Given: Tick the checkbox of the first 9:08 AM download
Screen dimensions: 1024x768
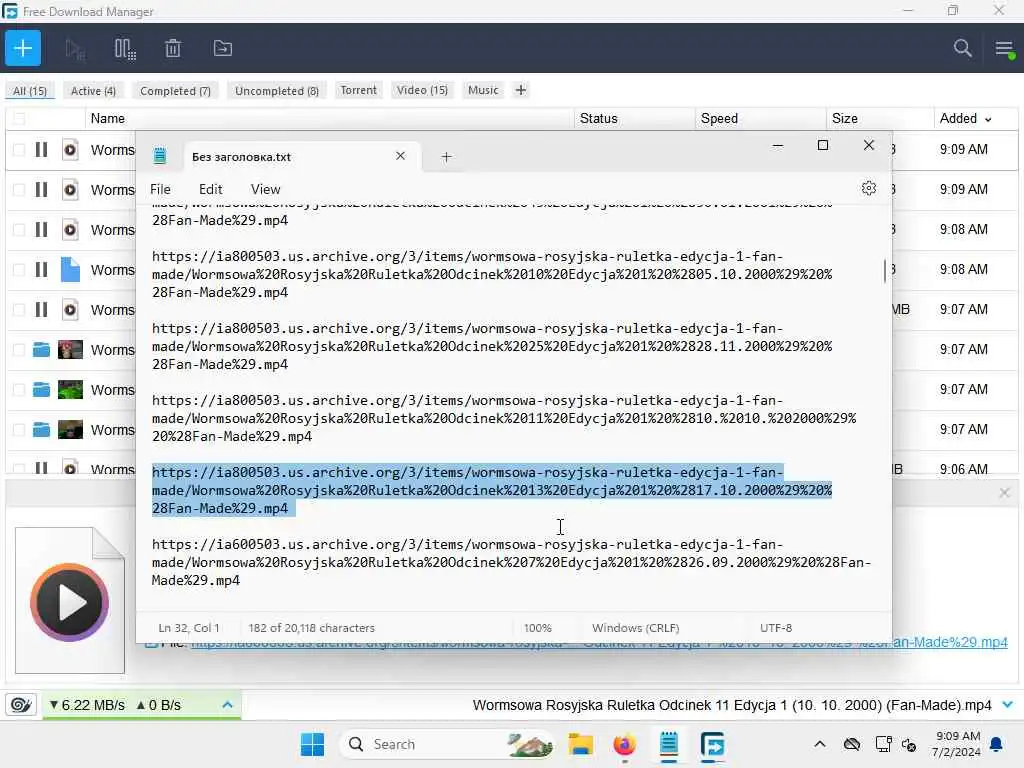Looking at the screenshot, I should [20, 230].
